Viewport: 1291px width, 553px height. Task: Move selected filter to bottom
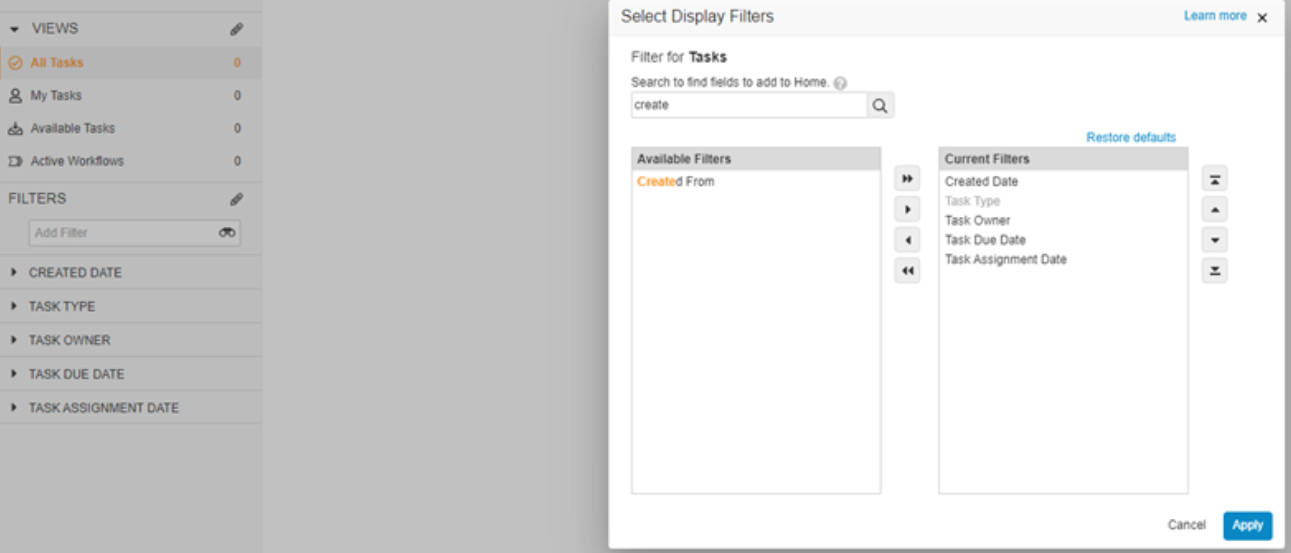[x=1214, y=271]
